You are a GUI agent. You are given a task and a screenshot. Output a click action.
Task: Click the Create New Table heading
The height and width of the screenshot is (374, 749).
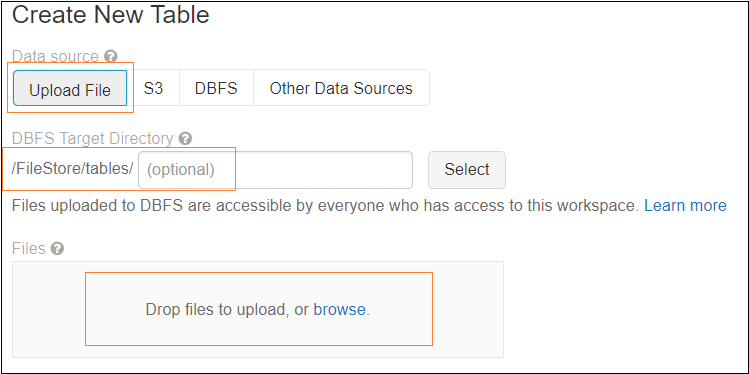(111, 15)
